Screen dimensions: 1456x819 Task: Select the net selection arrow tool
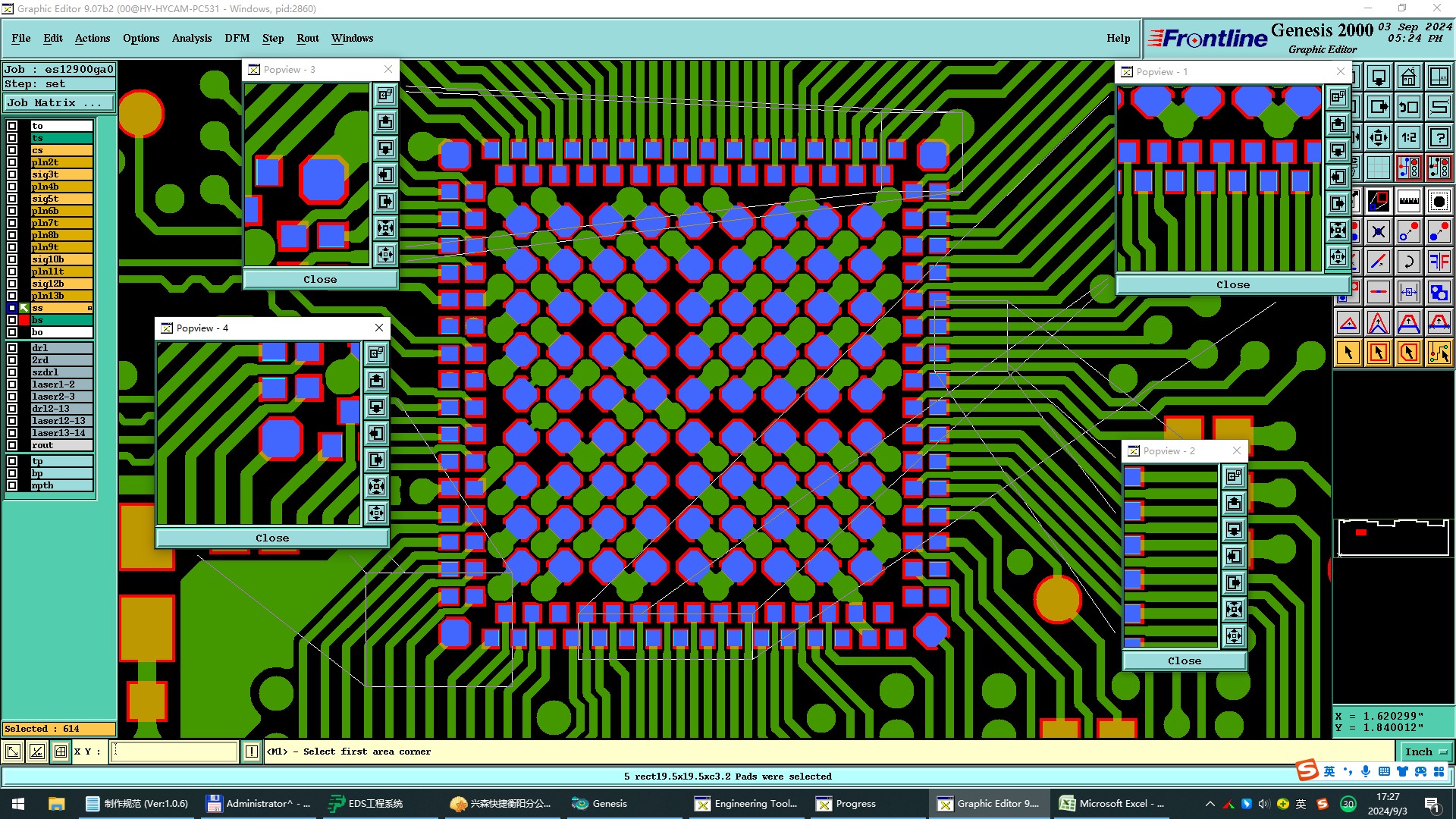(1439, 353)
